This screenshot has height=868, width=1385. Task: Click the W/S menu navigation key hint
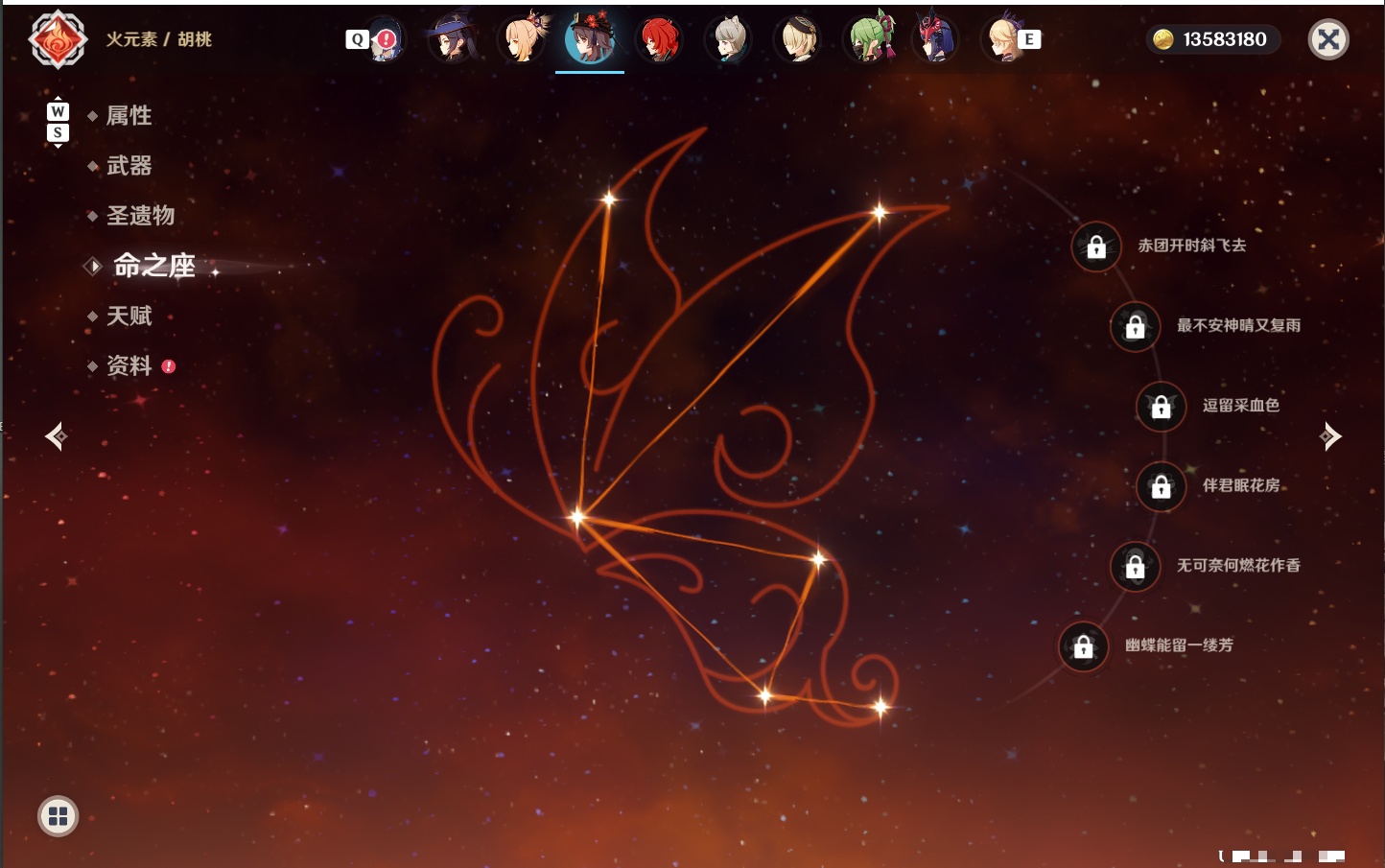coord(58,122)
